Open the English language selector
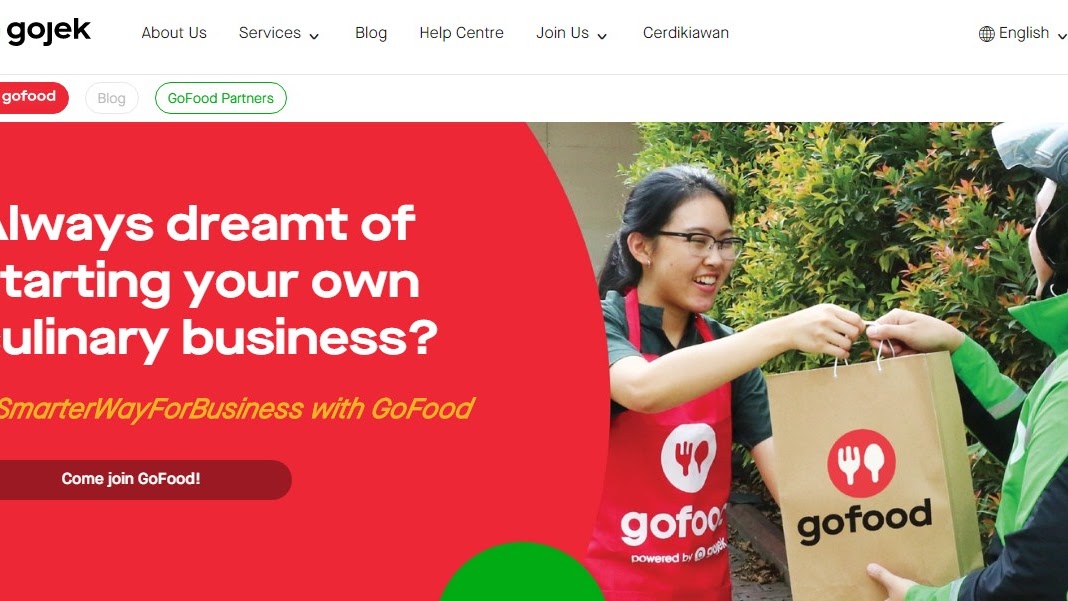1068x601 pixels. (x=1023, y=33)
